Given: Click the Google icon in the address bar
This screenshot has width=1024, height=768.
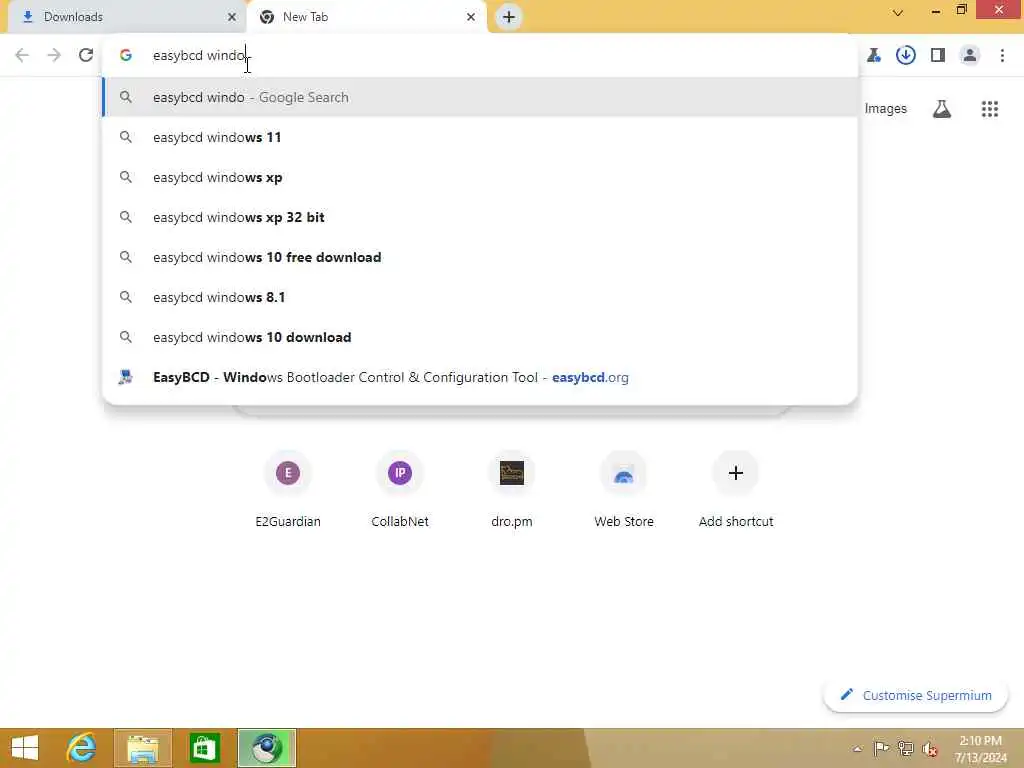Looking at the screenshot, I should coord(126,56).
